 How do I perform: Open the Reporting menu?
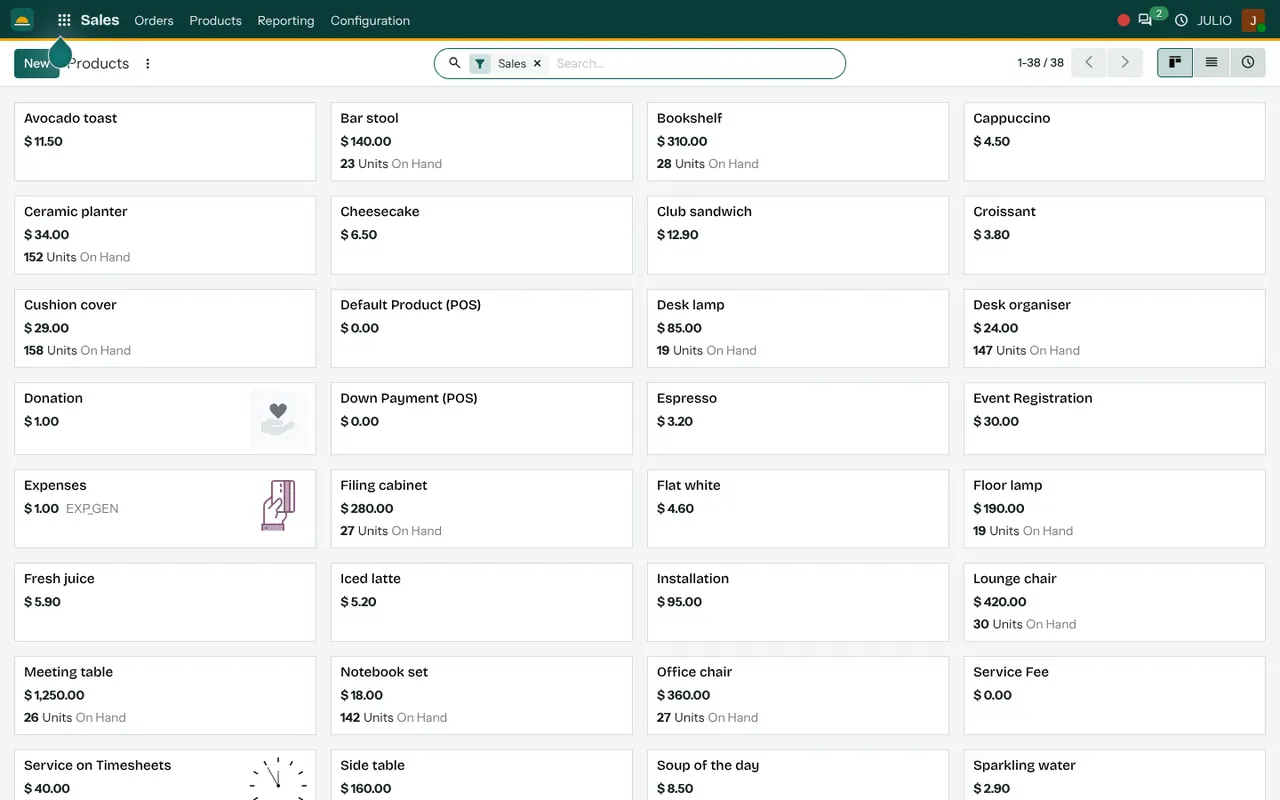(x=286, y=20)
